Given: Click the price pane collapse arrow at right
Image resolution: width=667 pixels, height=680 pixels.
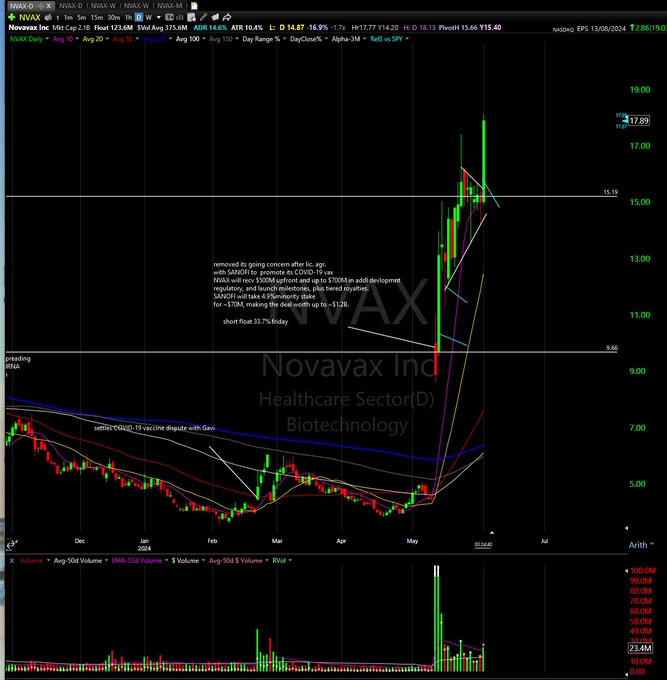Looking at the screenshot, I should tap(626, 528).
